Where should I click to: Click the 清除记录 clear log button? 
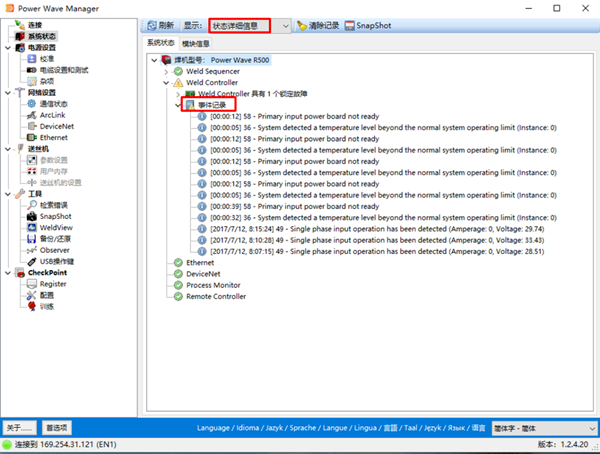(318, 26)
